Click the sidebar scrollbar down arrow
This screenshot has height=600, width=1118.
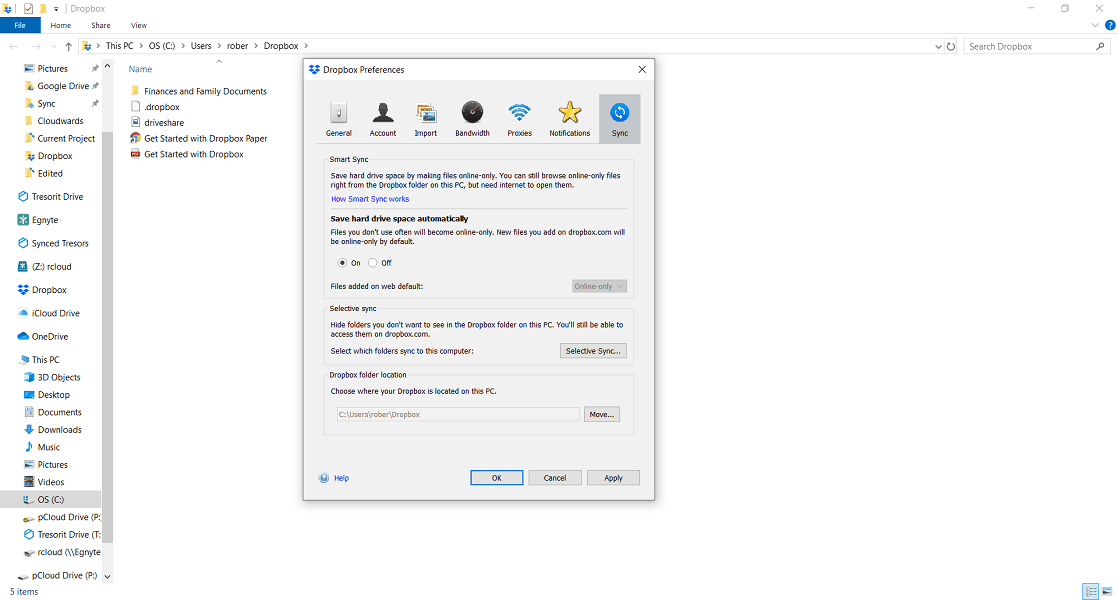[108, 576]
